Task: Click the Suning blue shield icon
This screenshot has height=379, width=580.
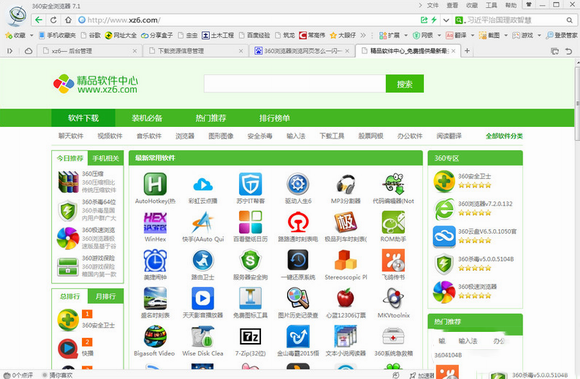Action: [x=250, y=184]
